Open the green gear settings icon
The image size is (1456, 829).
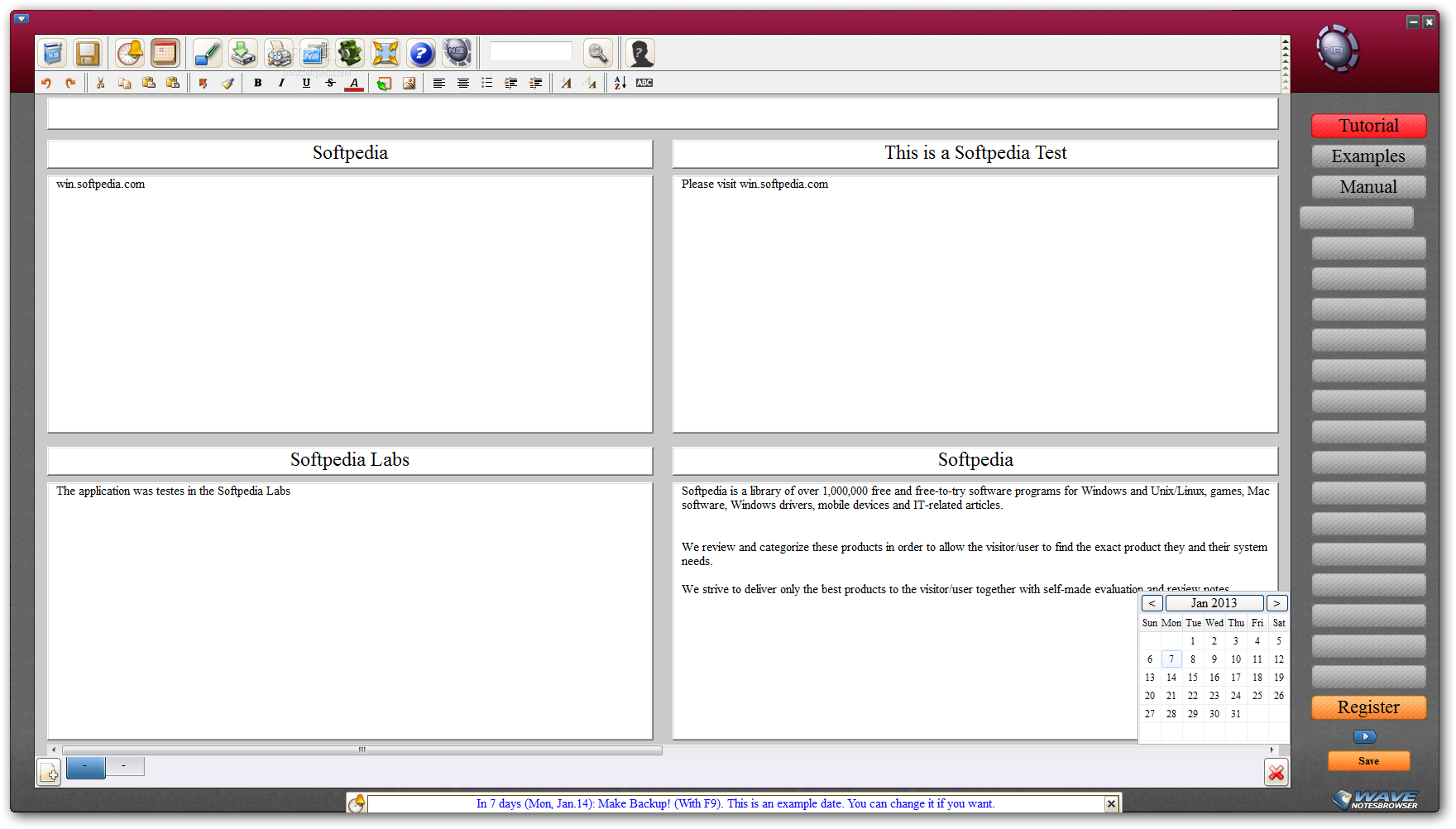(x=350, y=53)
